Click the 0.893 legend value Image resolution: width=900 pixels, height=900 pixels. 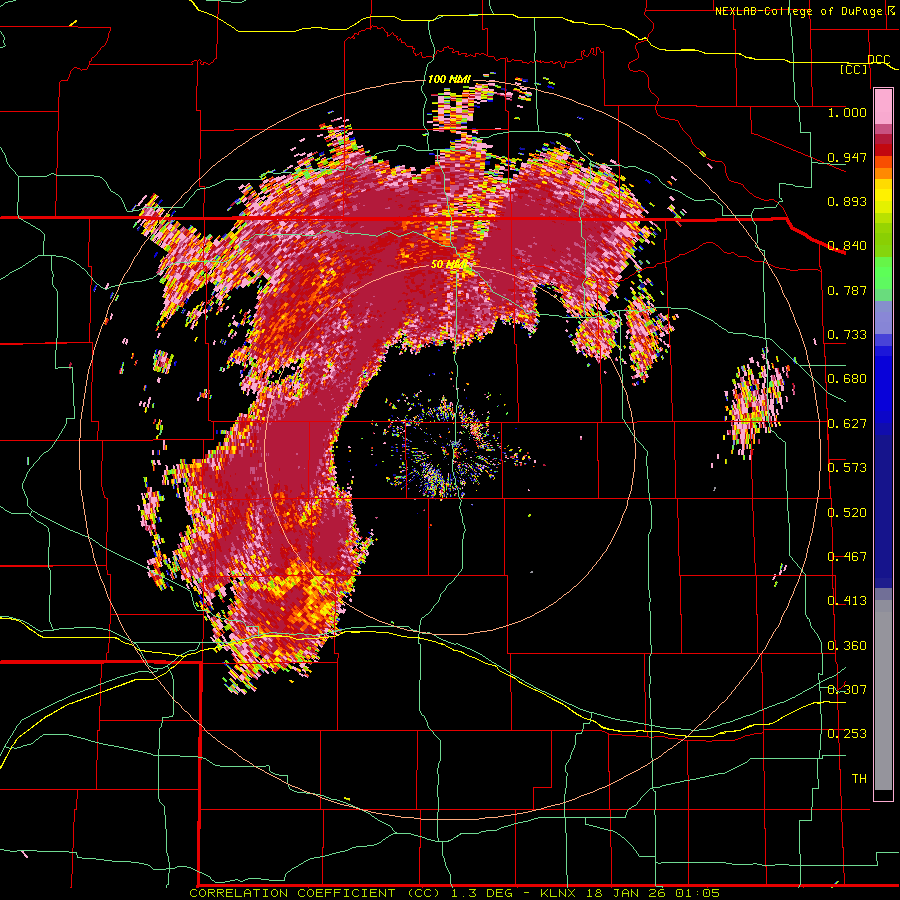click(x=847, y=201)
